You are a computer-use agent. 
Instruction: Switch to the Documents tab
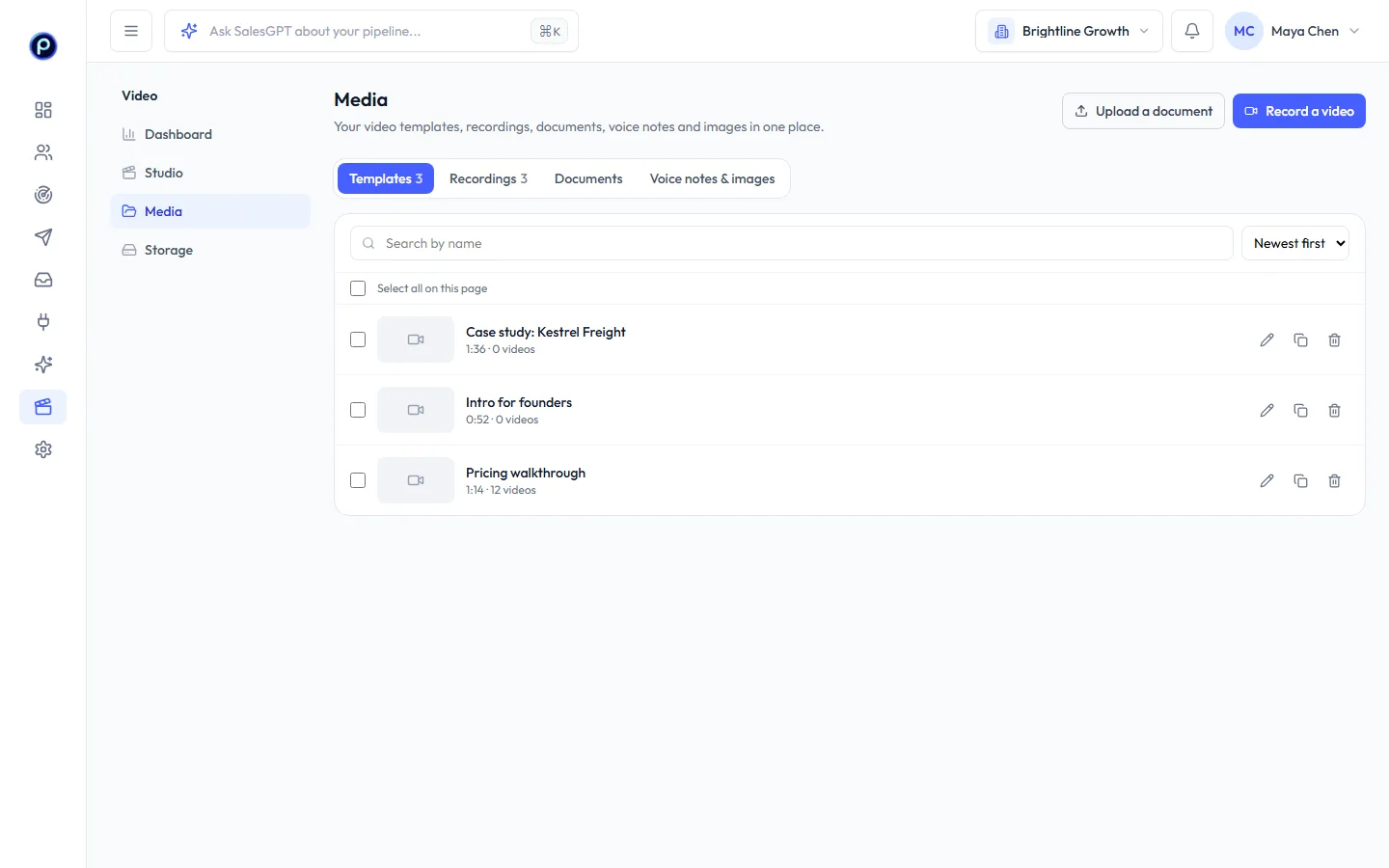[x=588, y=178]
